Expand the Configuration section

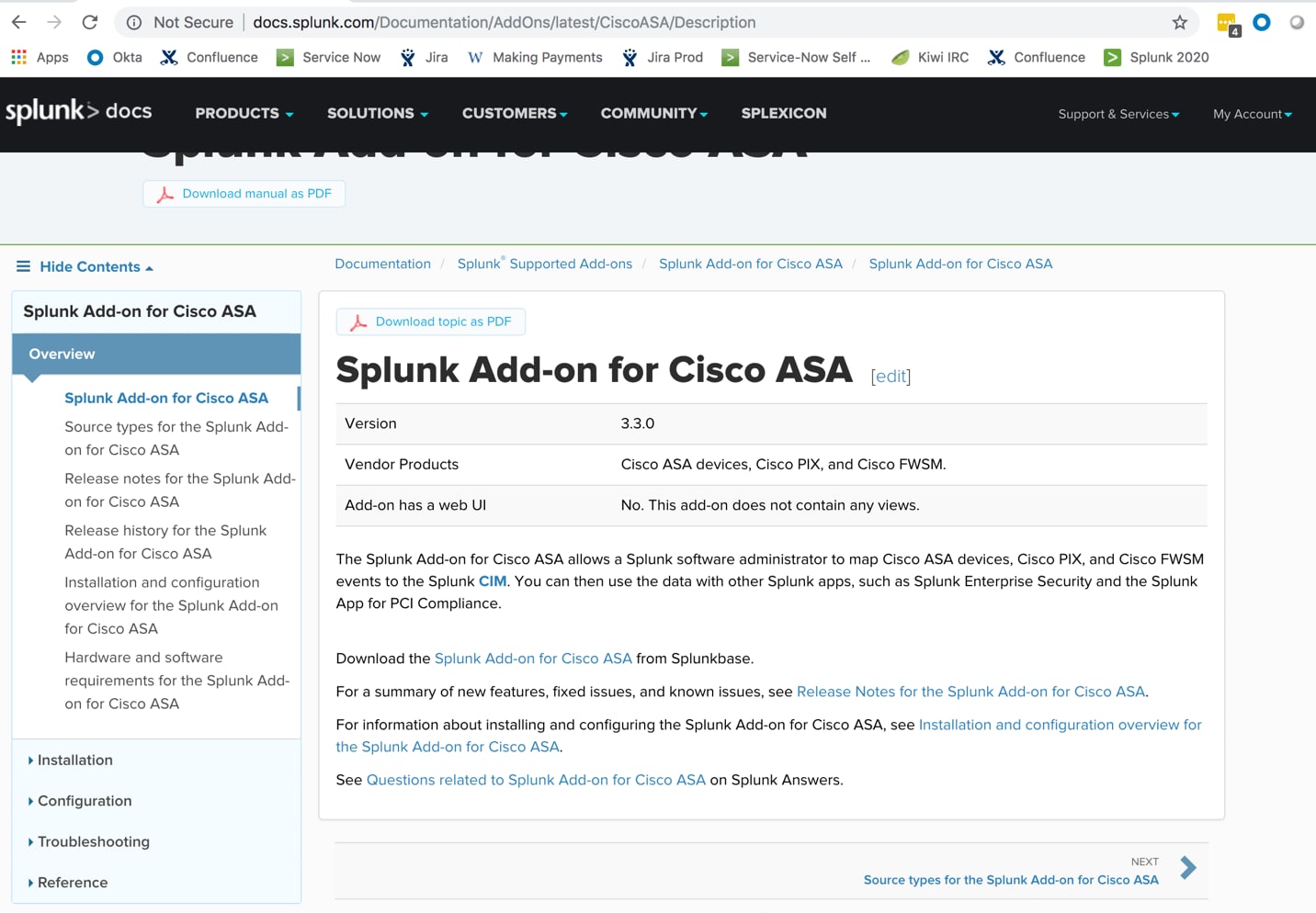(80, 801)
